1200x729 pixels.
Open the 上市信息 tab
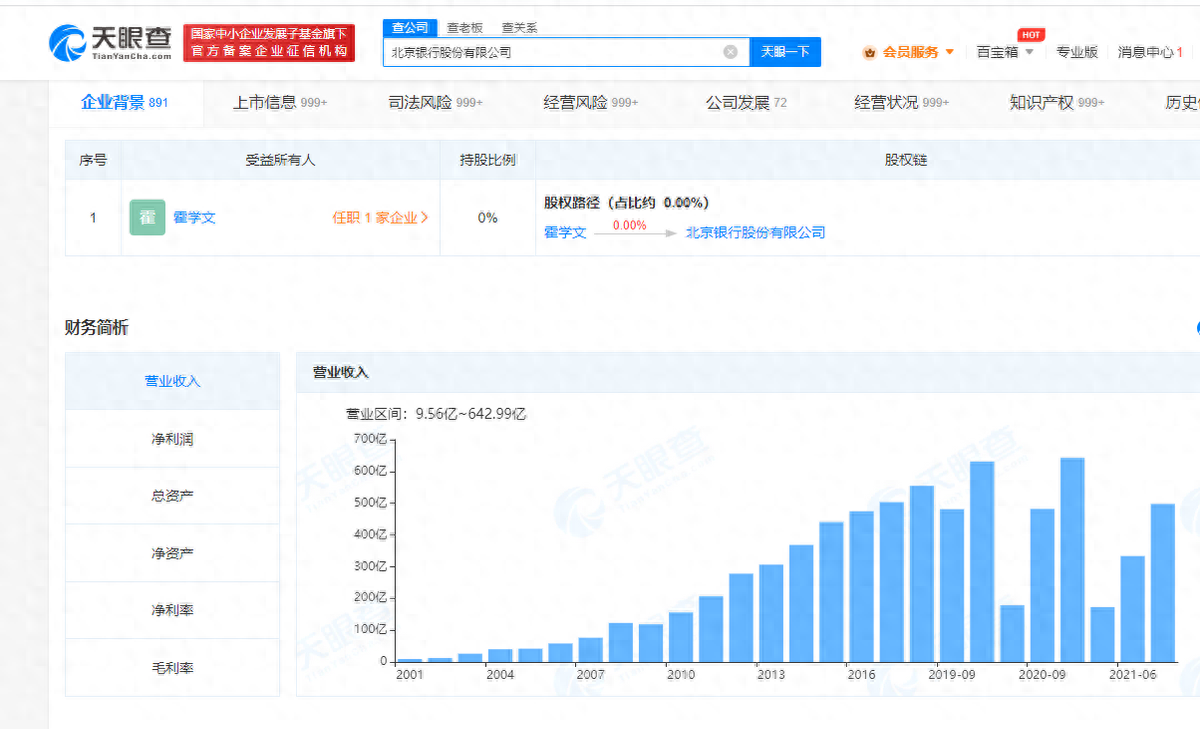pyautogui.click(x=280, y=102)
